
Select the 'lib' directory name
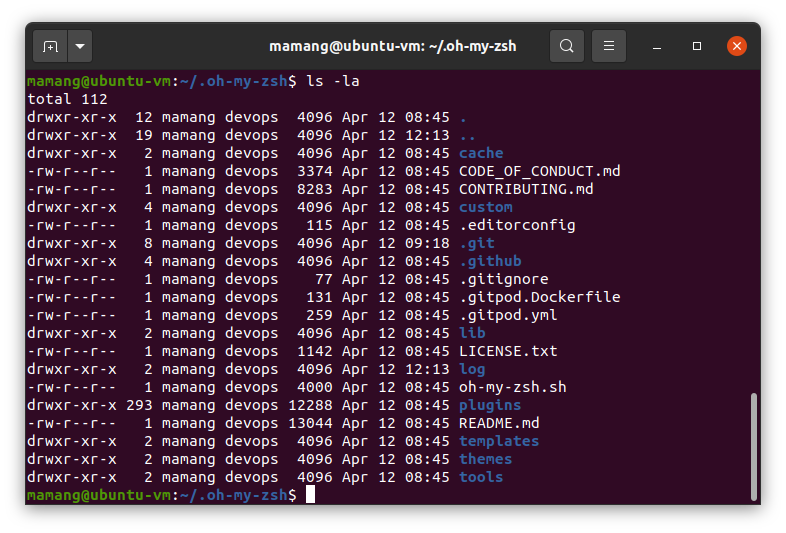click(x=472, y=333)
